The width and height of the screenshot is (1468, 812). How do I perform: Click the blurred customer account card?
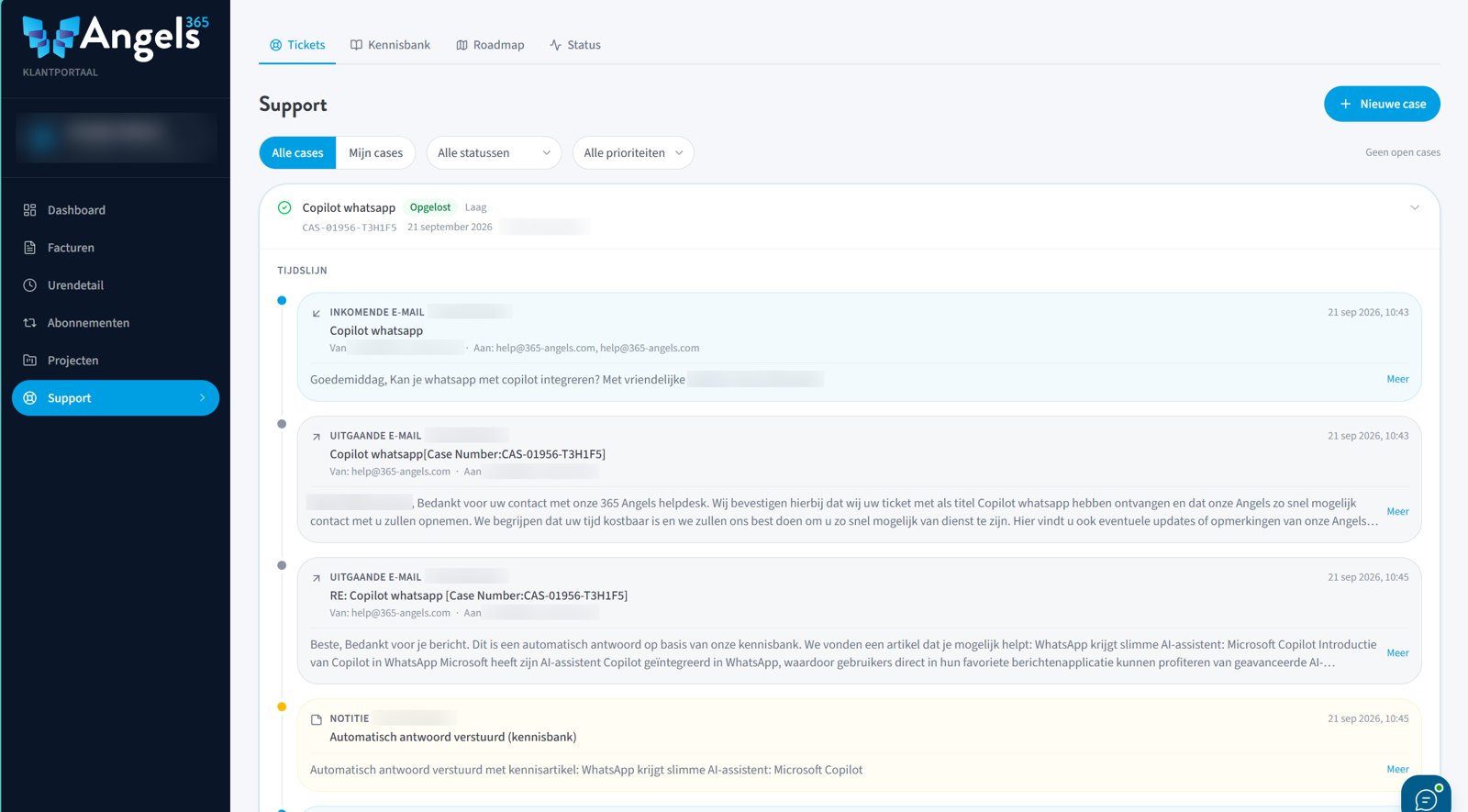click(117, 138)
